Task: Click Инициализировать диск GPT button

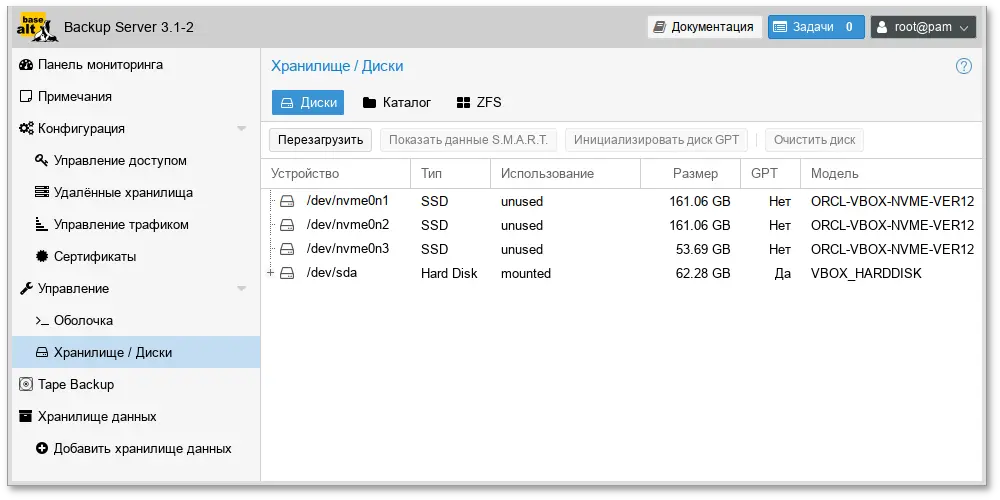Action: pos(656,140)
